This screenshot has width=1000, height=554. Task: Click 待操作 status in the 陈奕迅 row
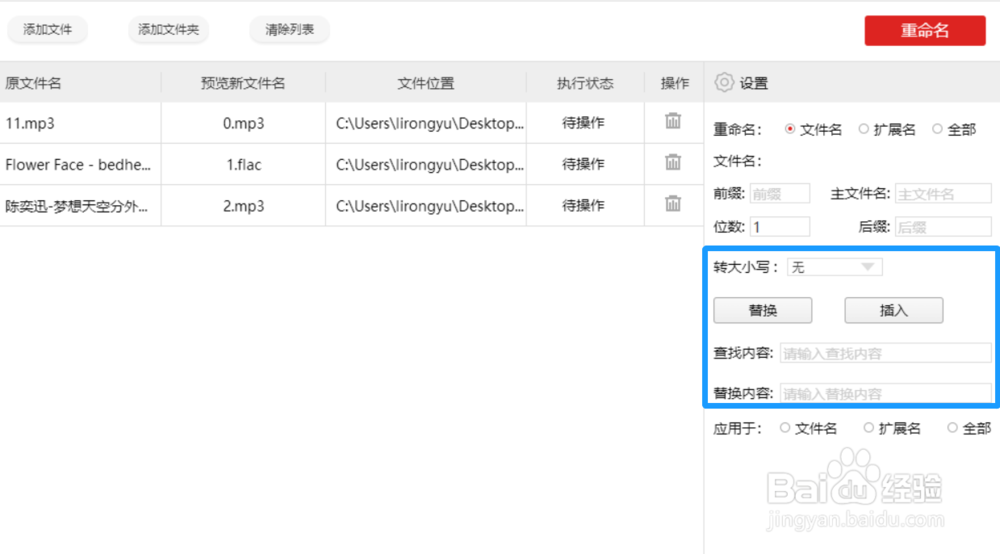point(583,205)
